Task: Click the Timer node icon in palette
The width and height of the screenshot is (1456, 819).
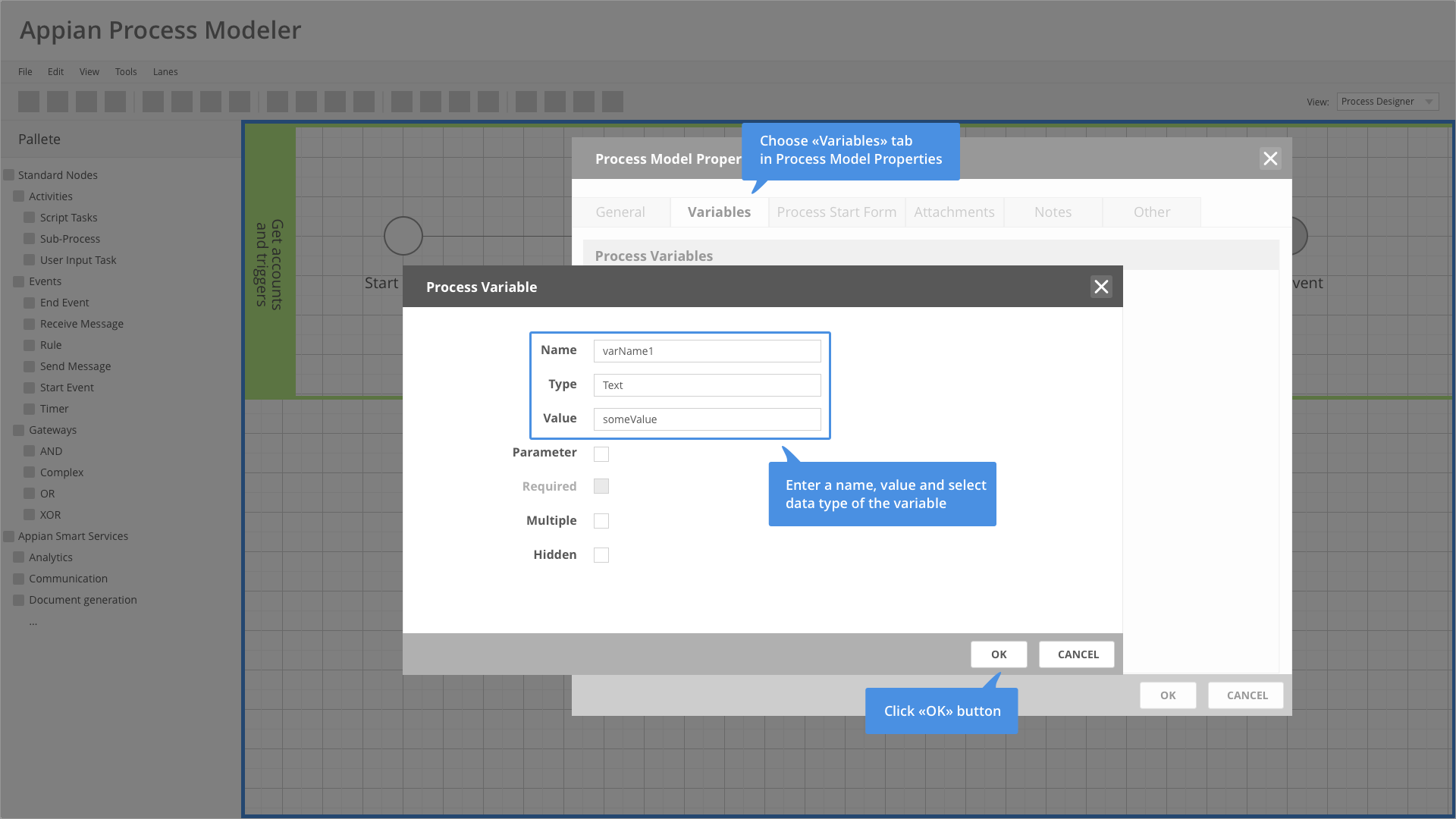Action: point(29,409)
